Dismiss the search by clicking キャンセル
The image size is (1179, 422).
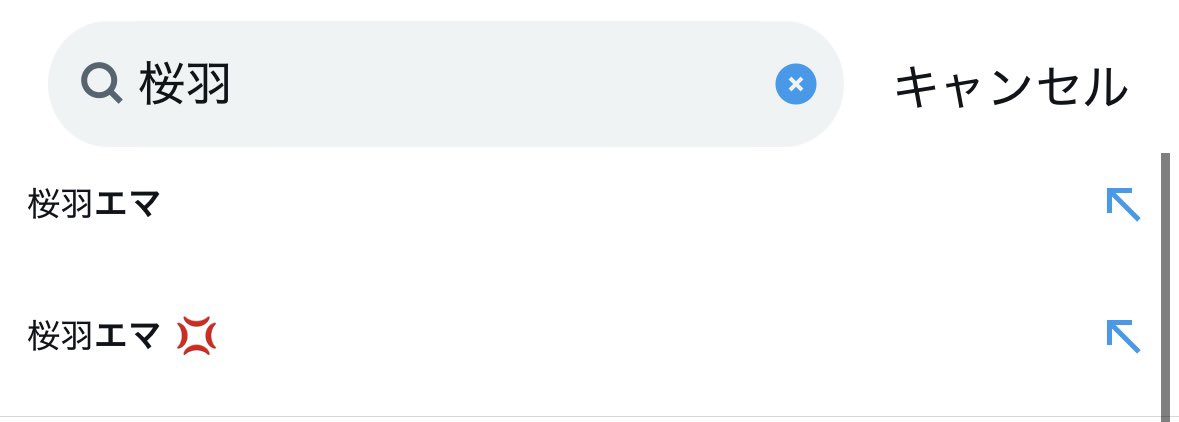coord(1010,87)
